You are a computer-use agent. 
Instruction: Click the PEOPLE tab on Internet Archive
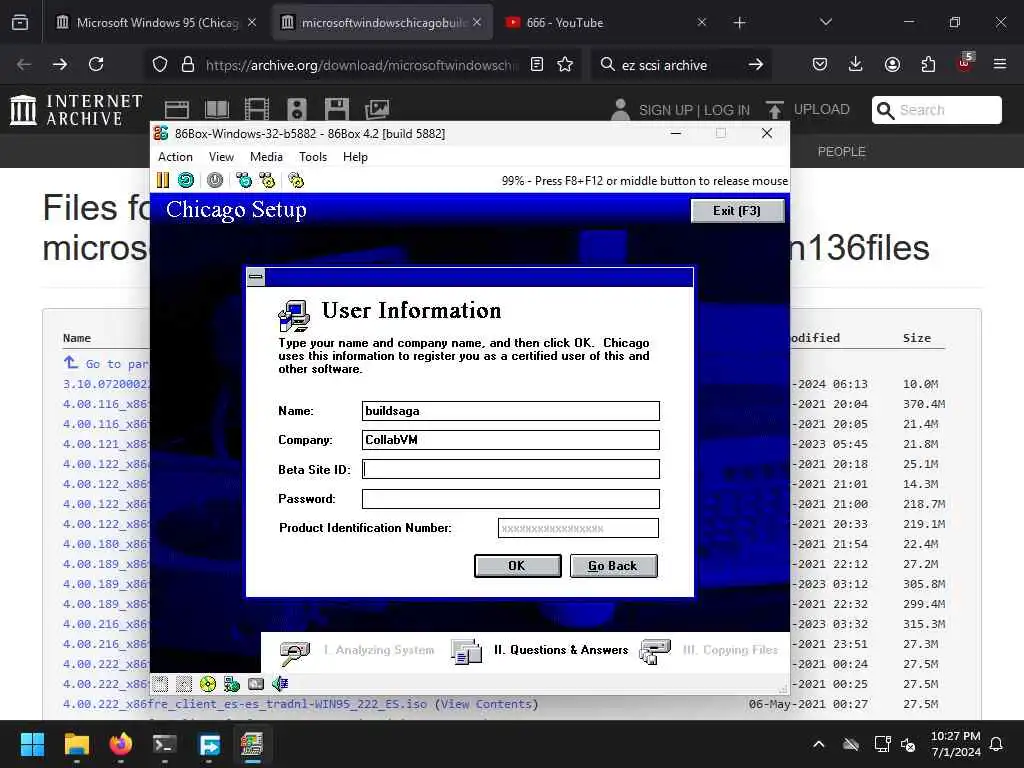coord(841,152)
